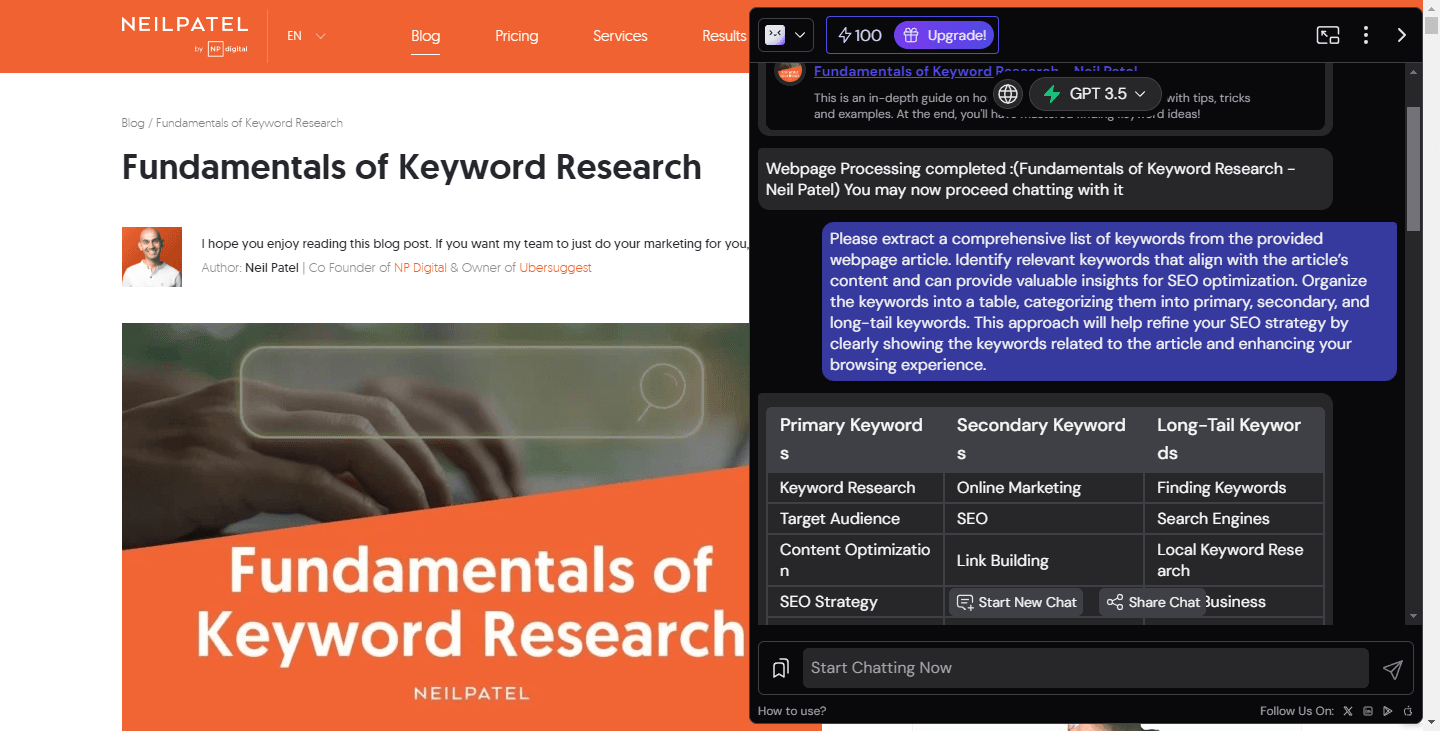Open the Play Store follow icon
This screenshot has height=731, width=1440.
1387,711
